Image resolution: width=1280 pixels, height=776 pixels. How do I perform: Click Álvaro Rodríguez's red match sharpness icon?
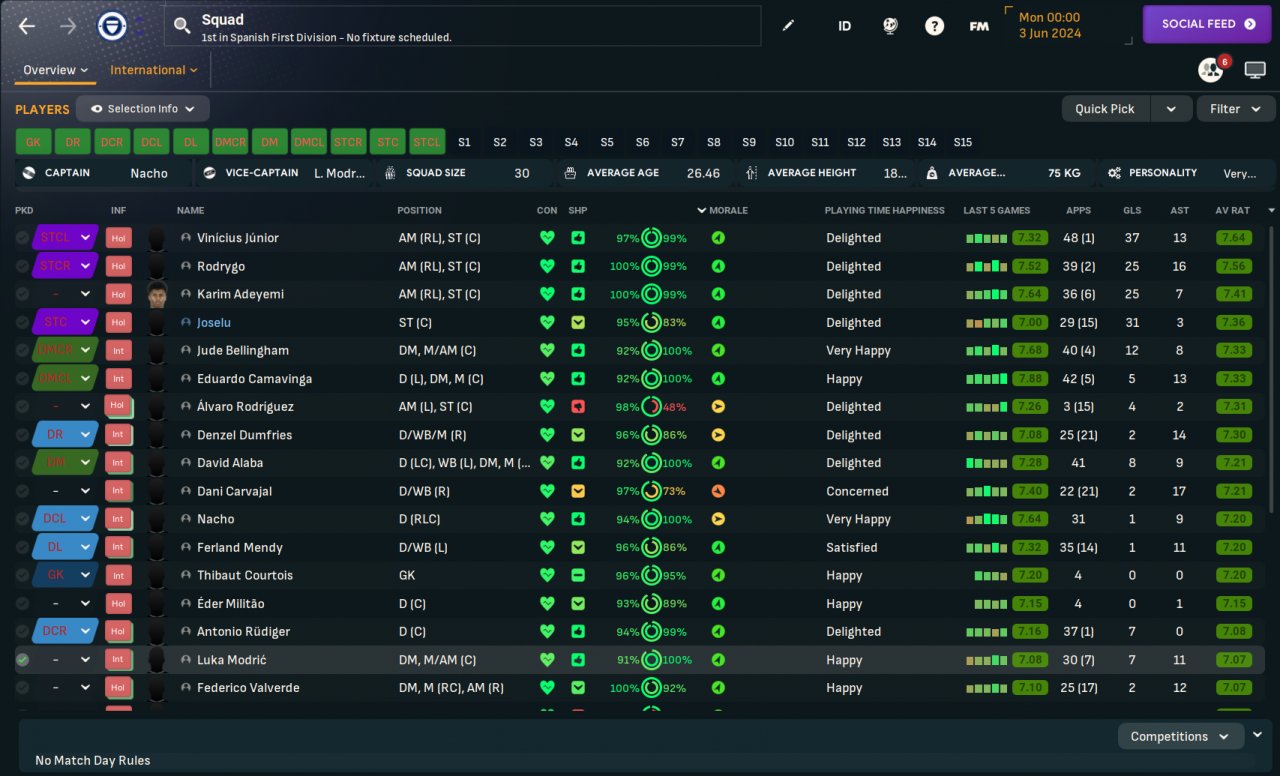click(x=578, y=407)
